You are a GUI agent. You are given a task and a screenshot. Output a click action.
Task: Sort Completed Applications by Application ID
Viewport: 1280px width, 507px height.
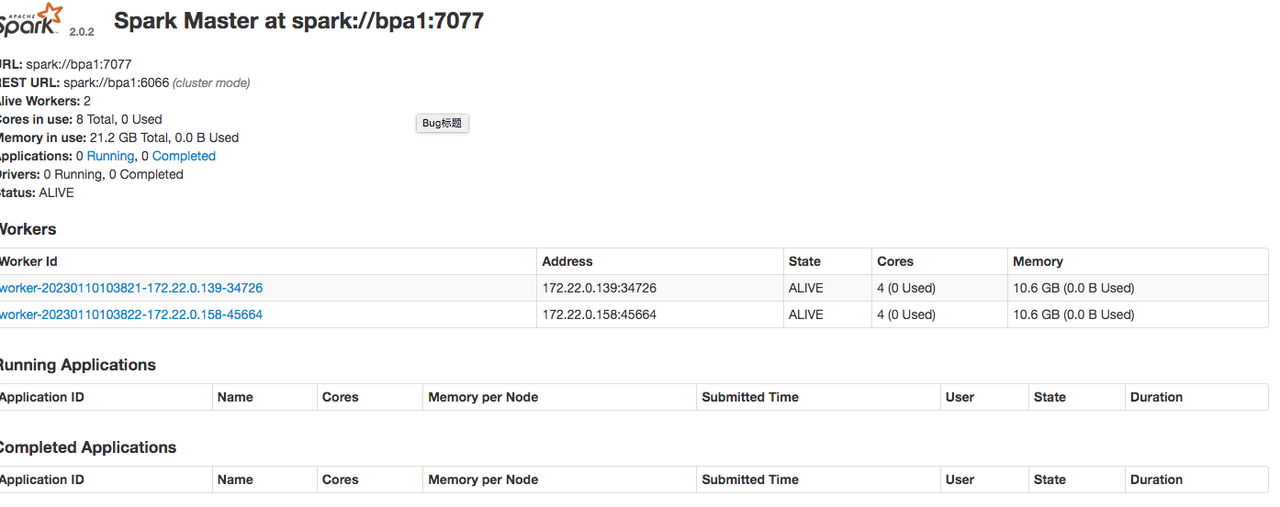(x=42, y=479)
